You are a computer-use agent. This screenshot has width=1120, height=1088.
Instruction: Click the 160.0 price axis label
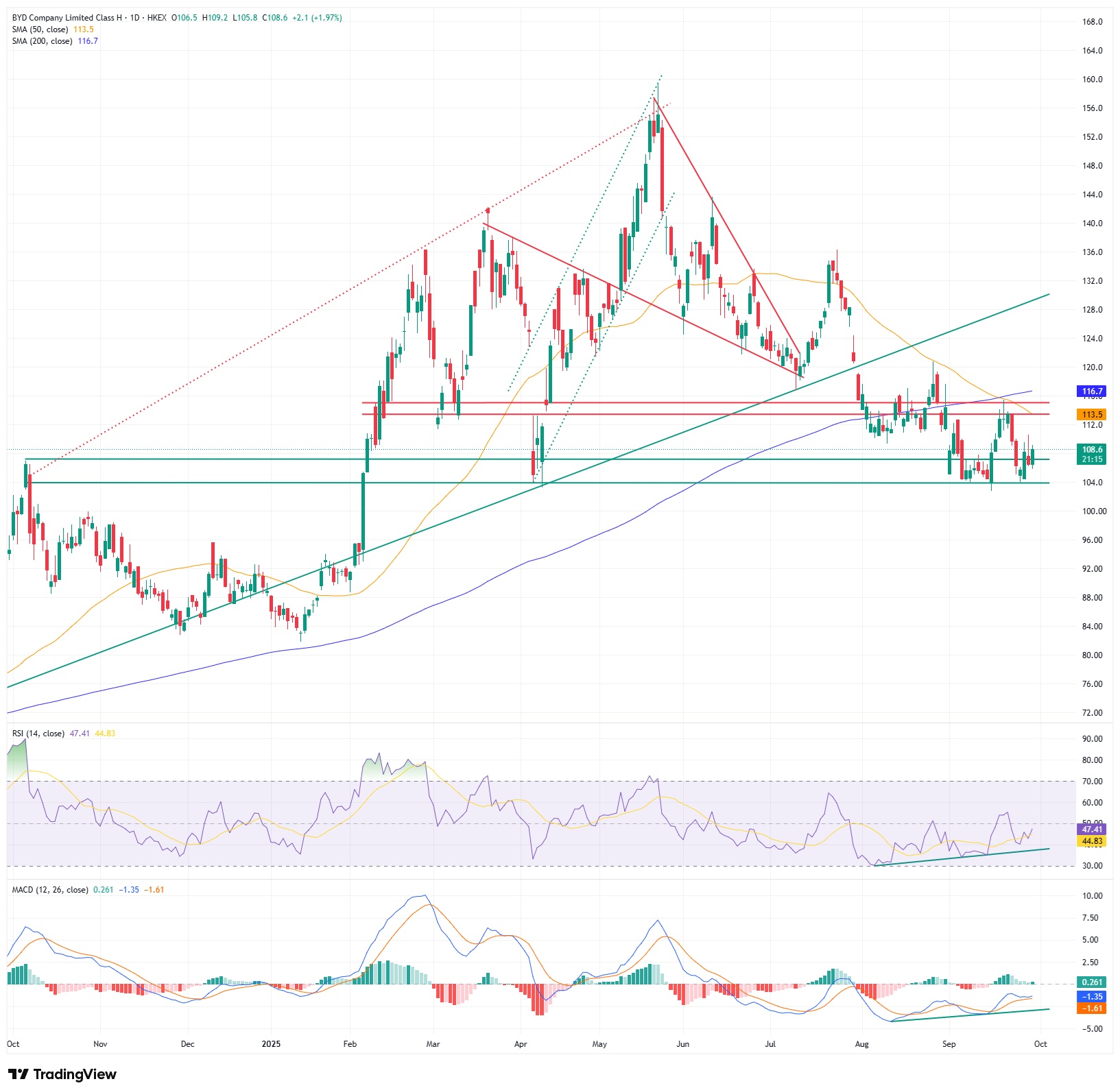(x=1093, y=80)
